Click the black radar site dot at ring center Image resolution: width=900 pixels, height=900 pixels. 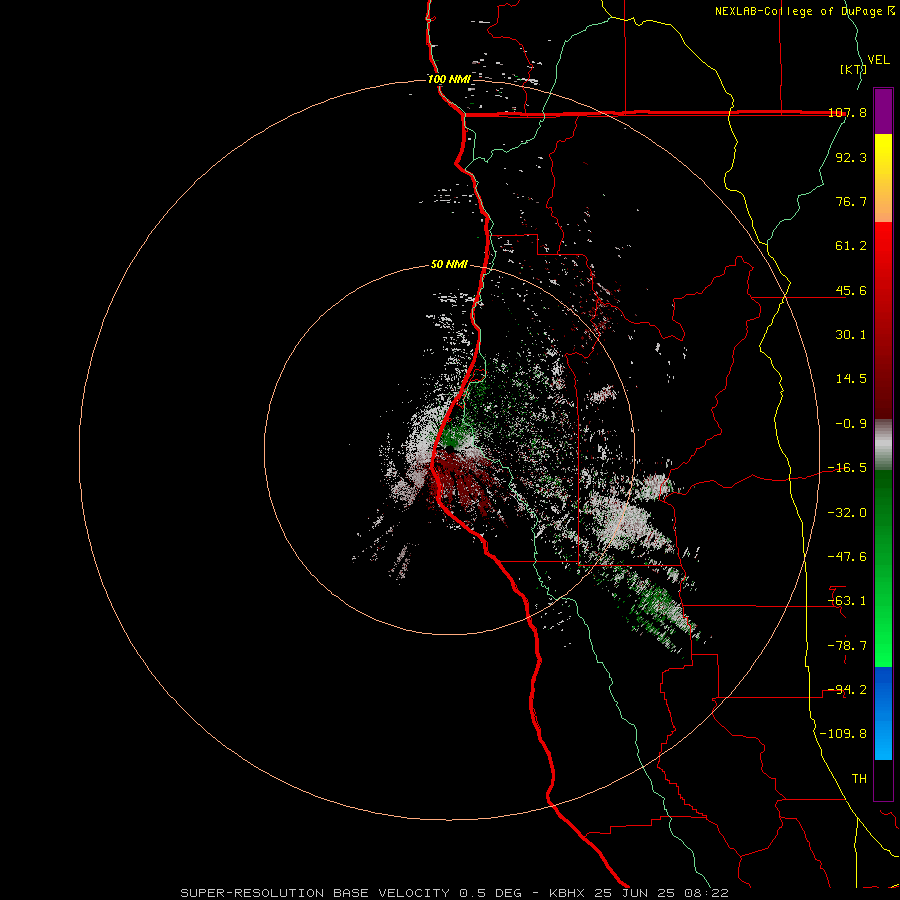click(449, 449)
